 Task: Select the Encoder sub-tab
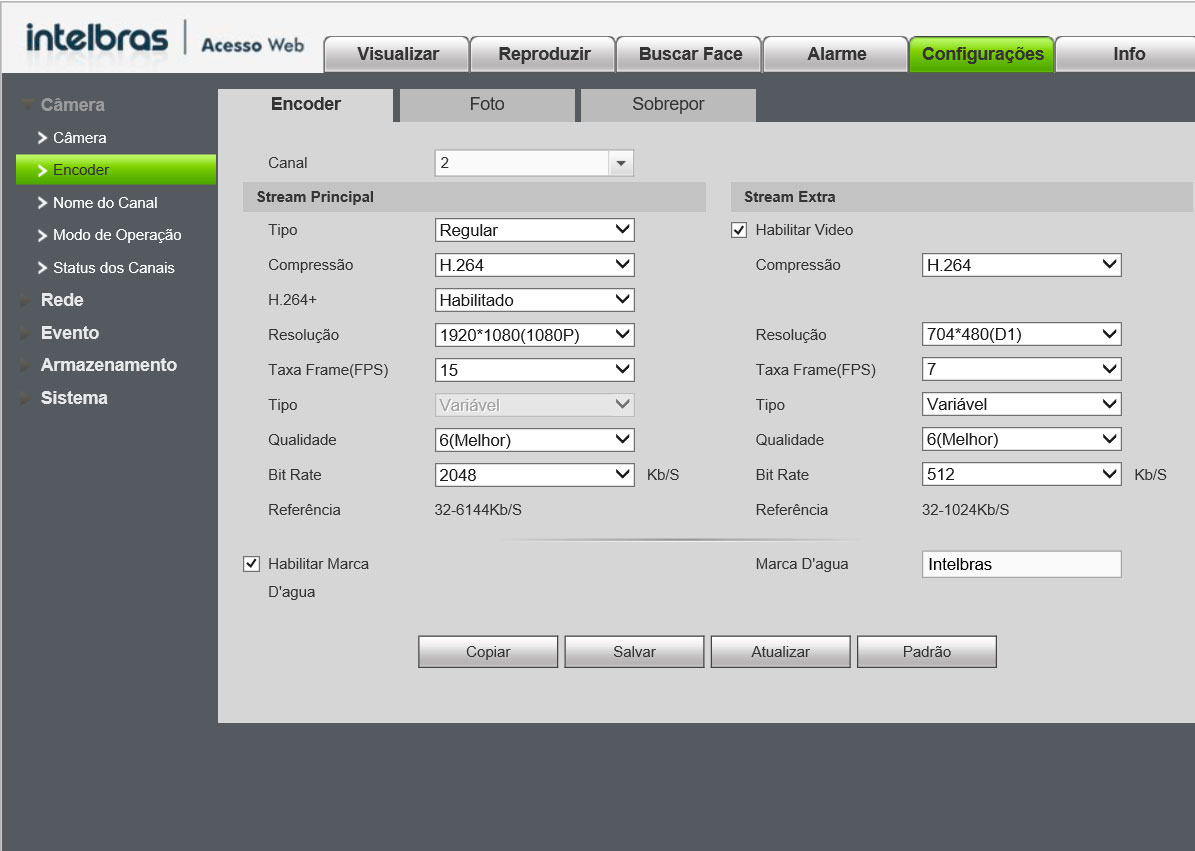tap(306, 104)
